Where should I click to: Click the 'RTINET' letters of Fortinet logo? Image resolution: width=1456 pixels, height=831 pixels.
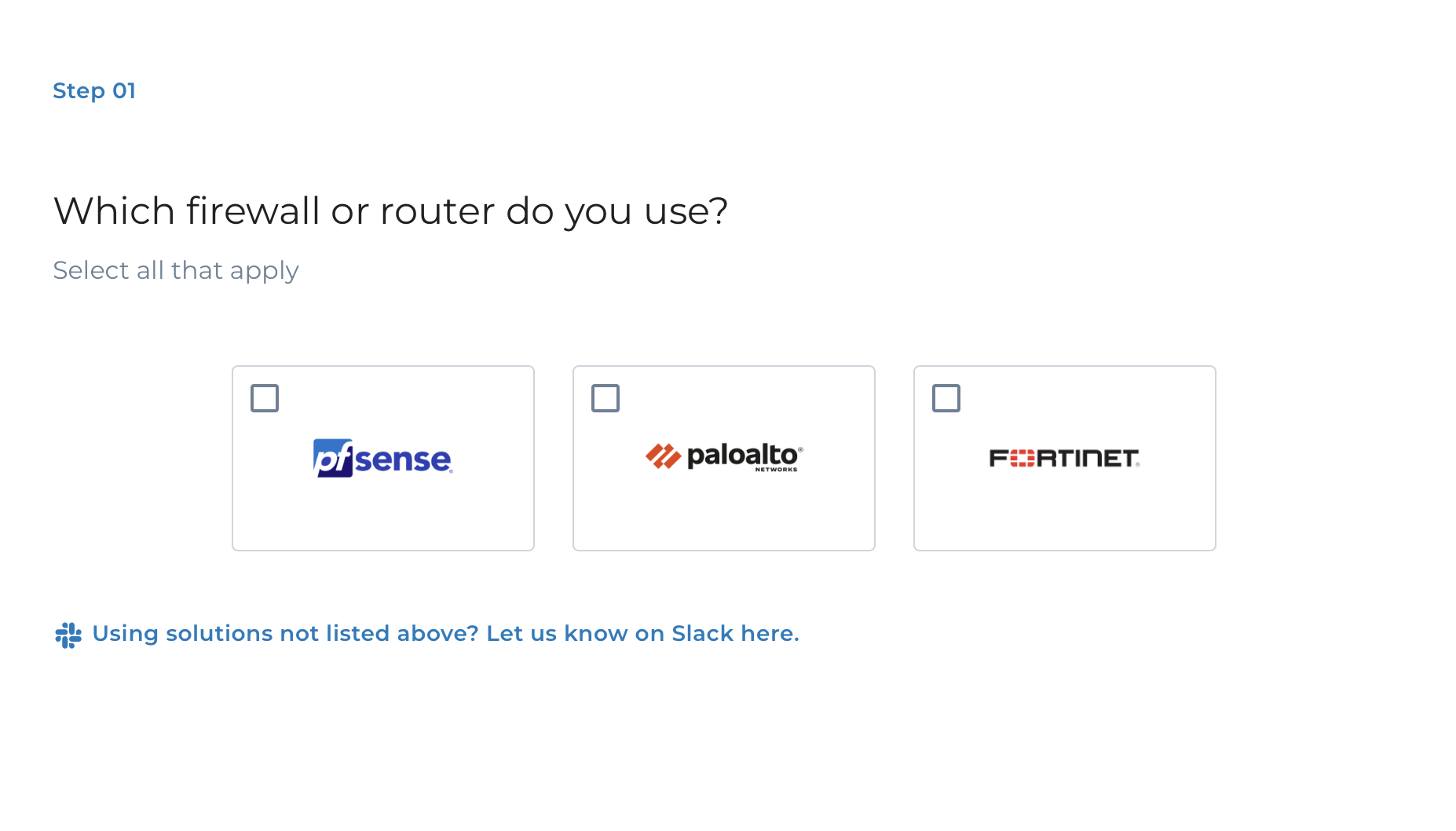pyautogui.click(x=1087, y=458)
